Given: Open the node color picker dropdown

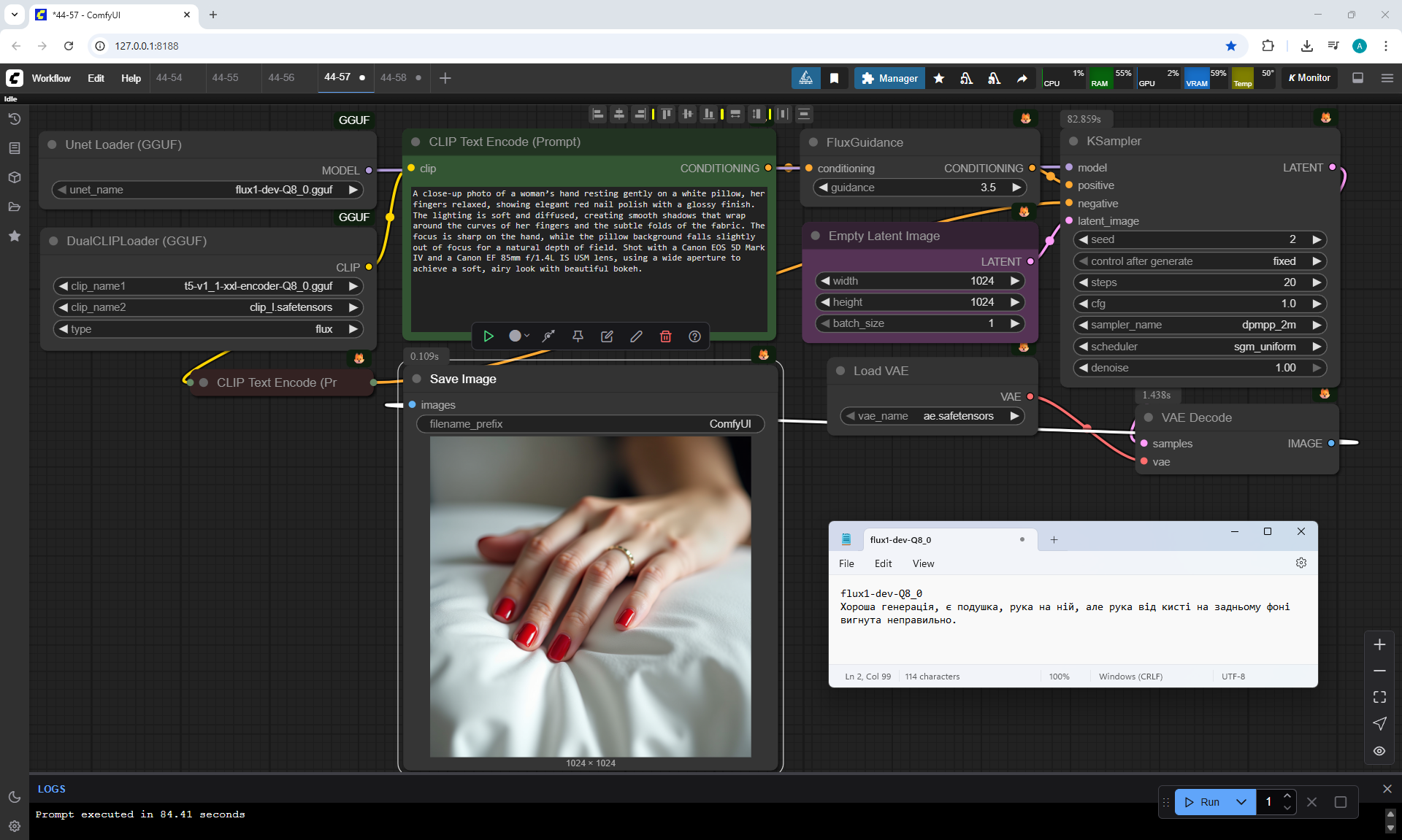Looking at the screenshot, I should [519, 336].
